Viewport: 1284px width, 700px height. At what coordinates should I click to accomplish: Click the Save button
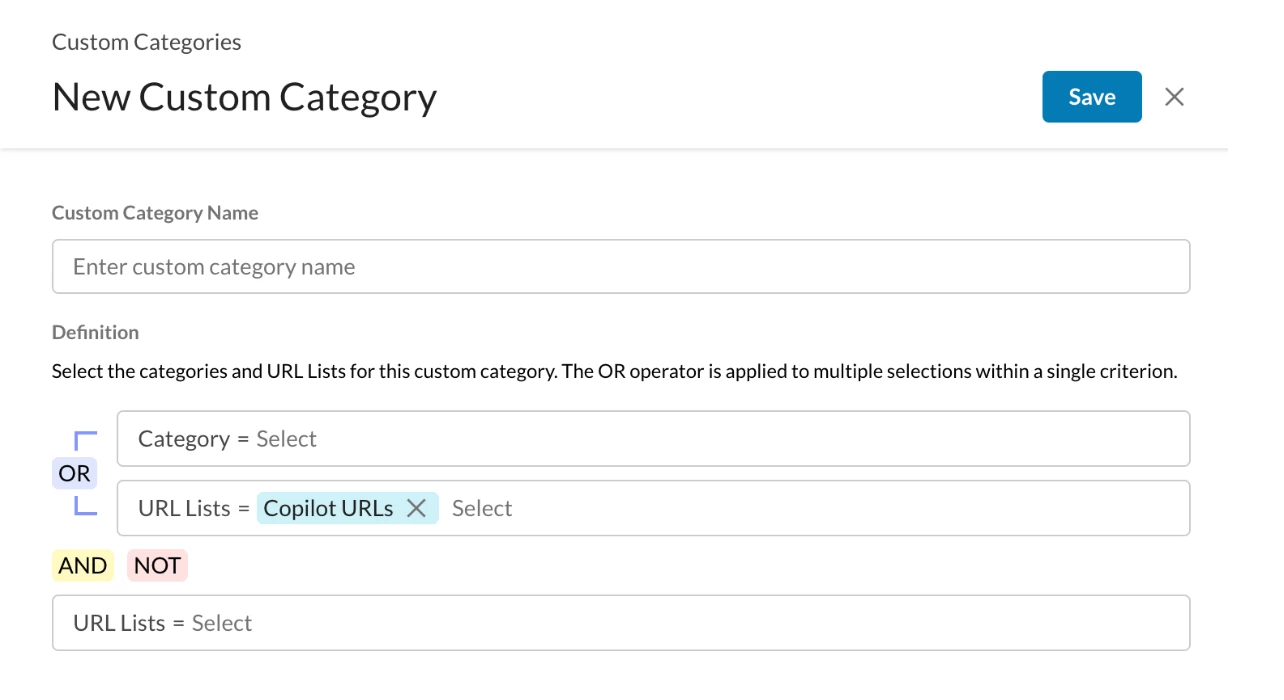tap(1091, 97)
